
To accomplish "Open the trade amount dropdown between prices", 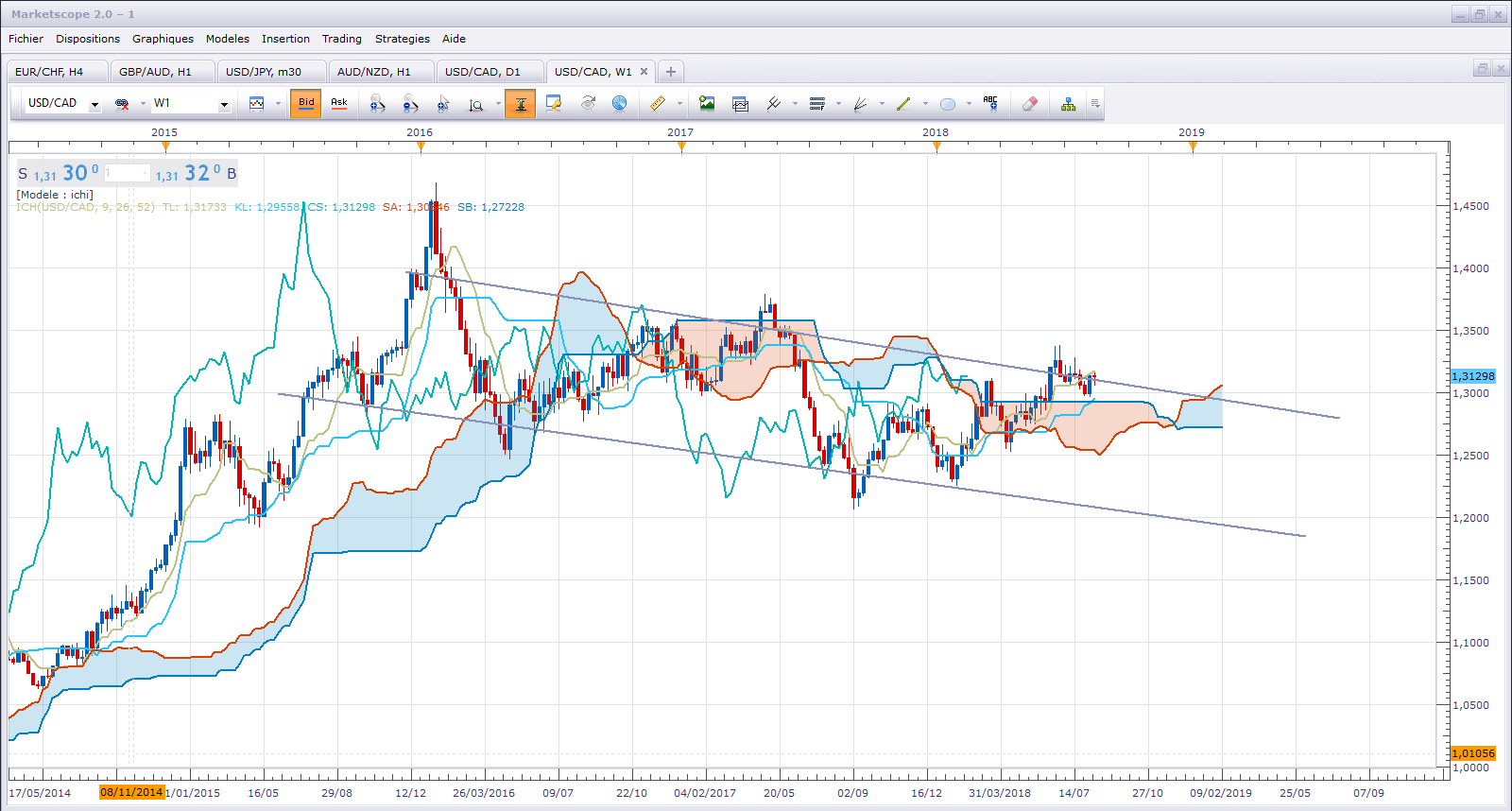I will [x=145, y=173].
